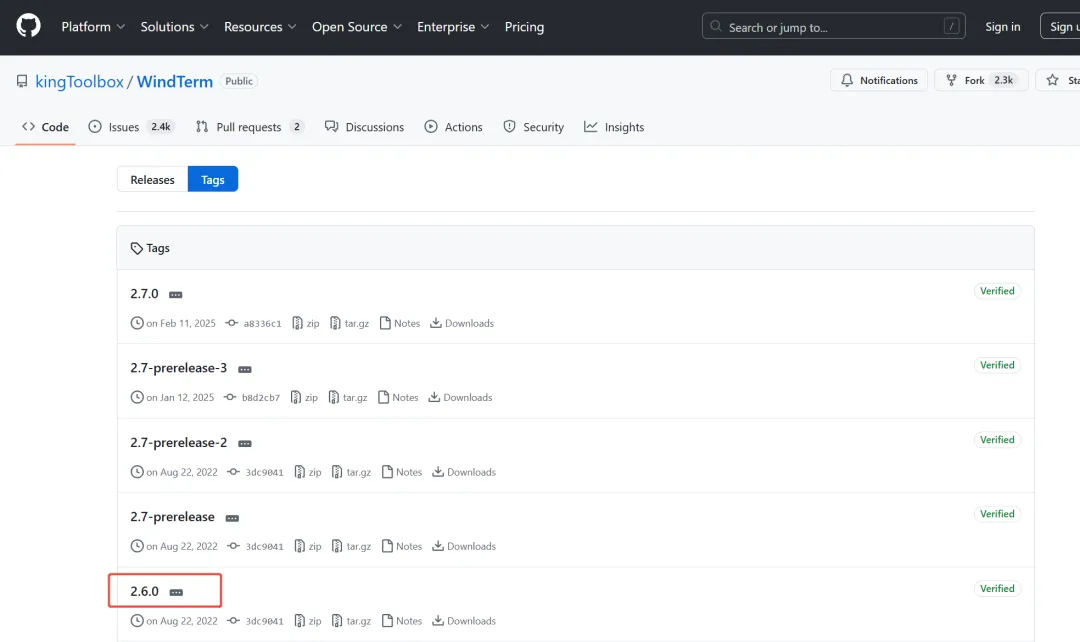Switch to the Issues tab

(x=132, y=127)
